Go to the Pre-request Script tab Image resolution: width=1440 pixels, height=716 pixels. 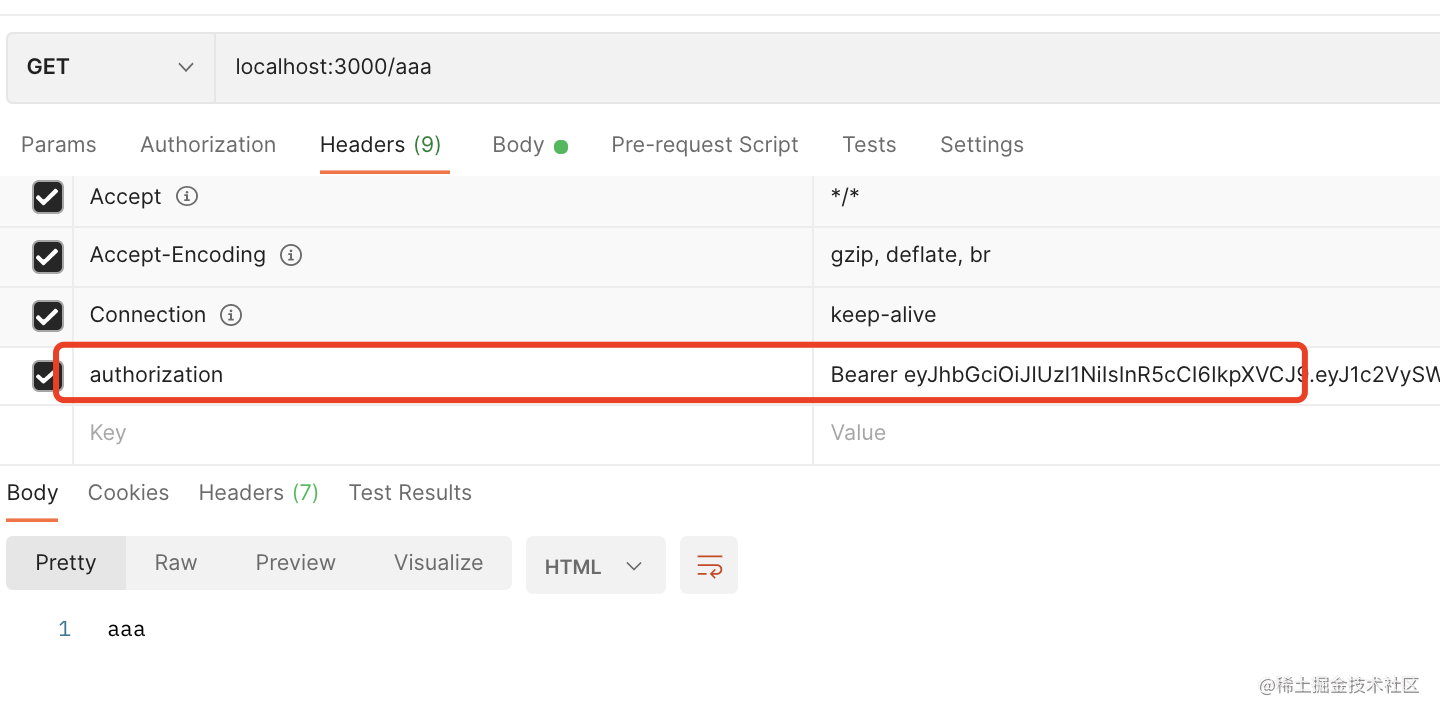(x=705, y=145)
